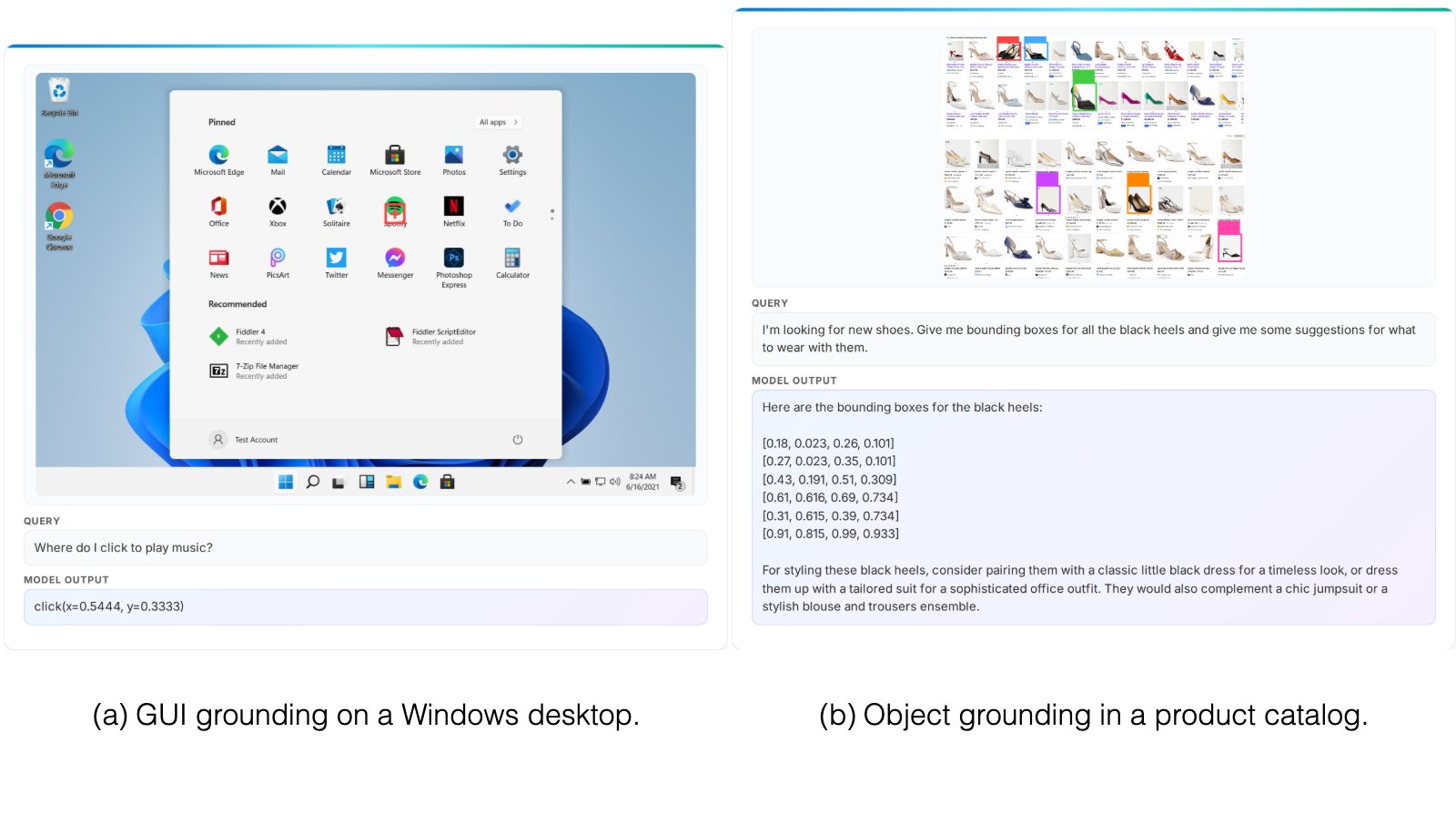Open the Widgets panel from the taskbar

pyautogui.click(x=367, y=483)
